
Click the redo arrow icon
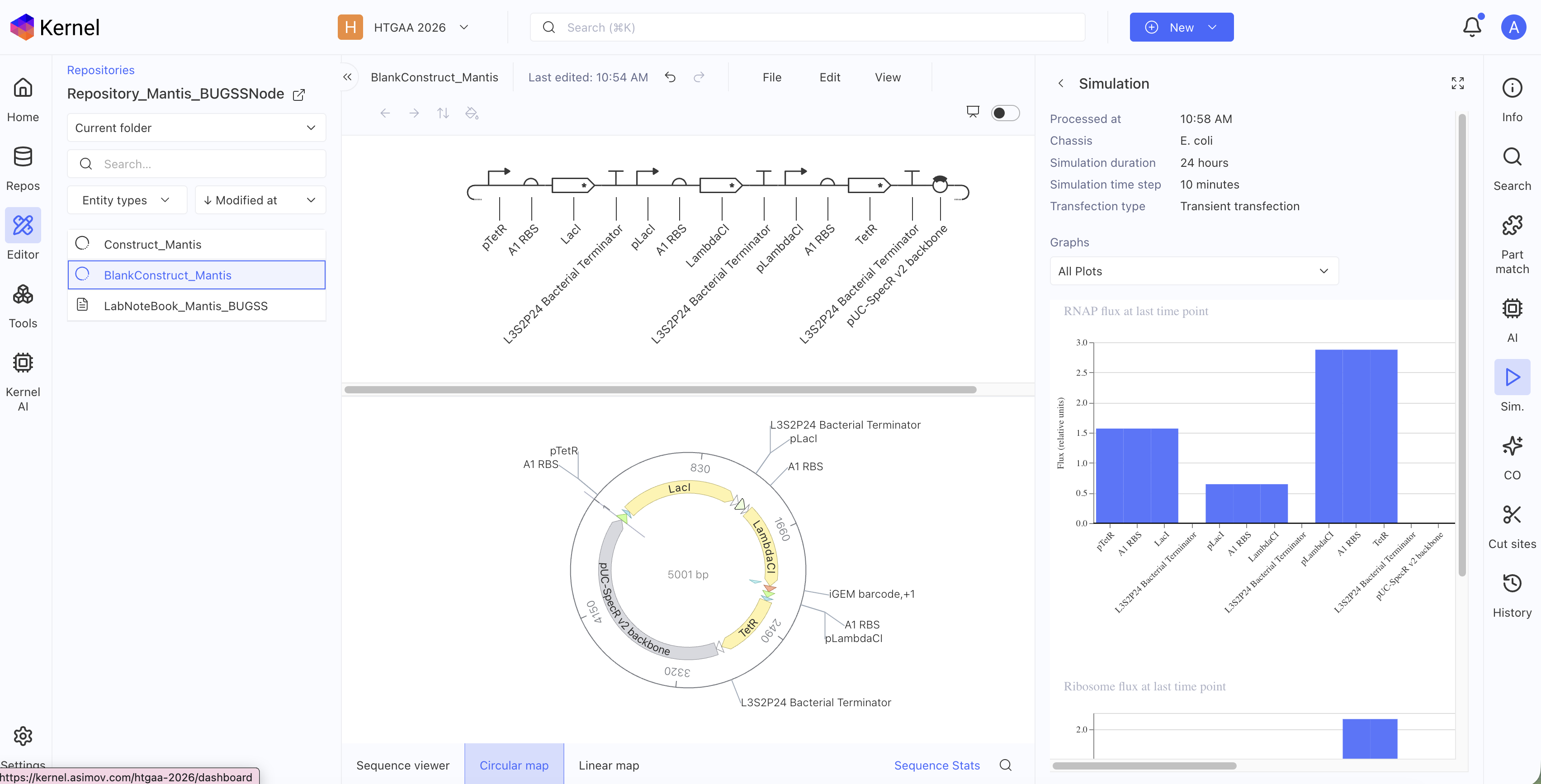click(699, 77)
